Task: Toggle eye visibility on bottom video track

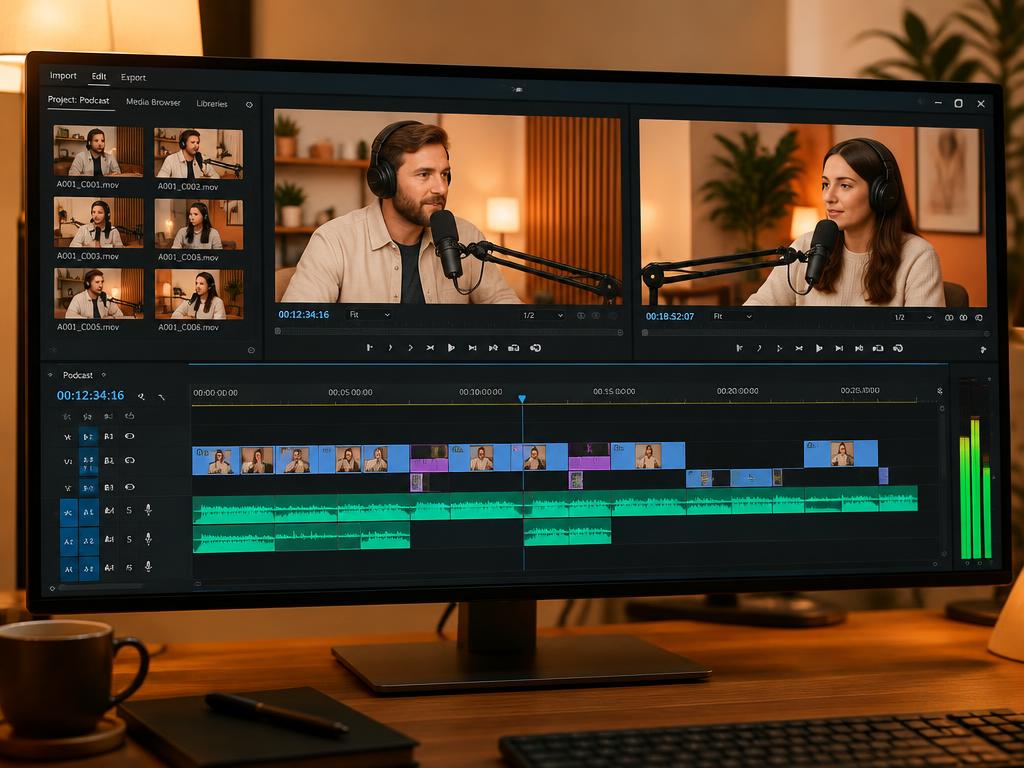Action: (130, 487)
